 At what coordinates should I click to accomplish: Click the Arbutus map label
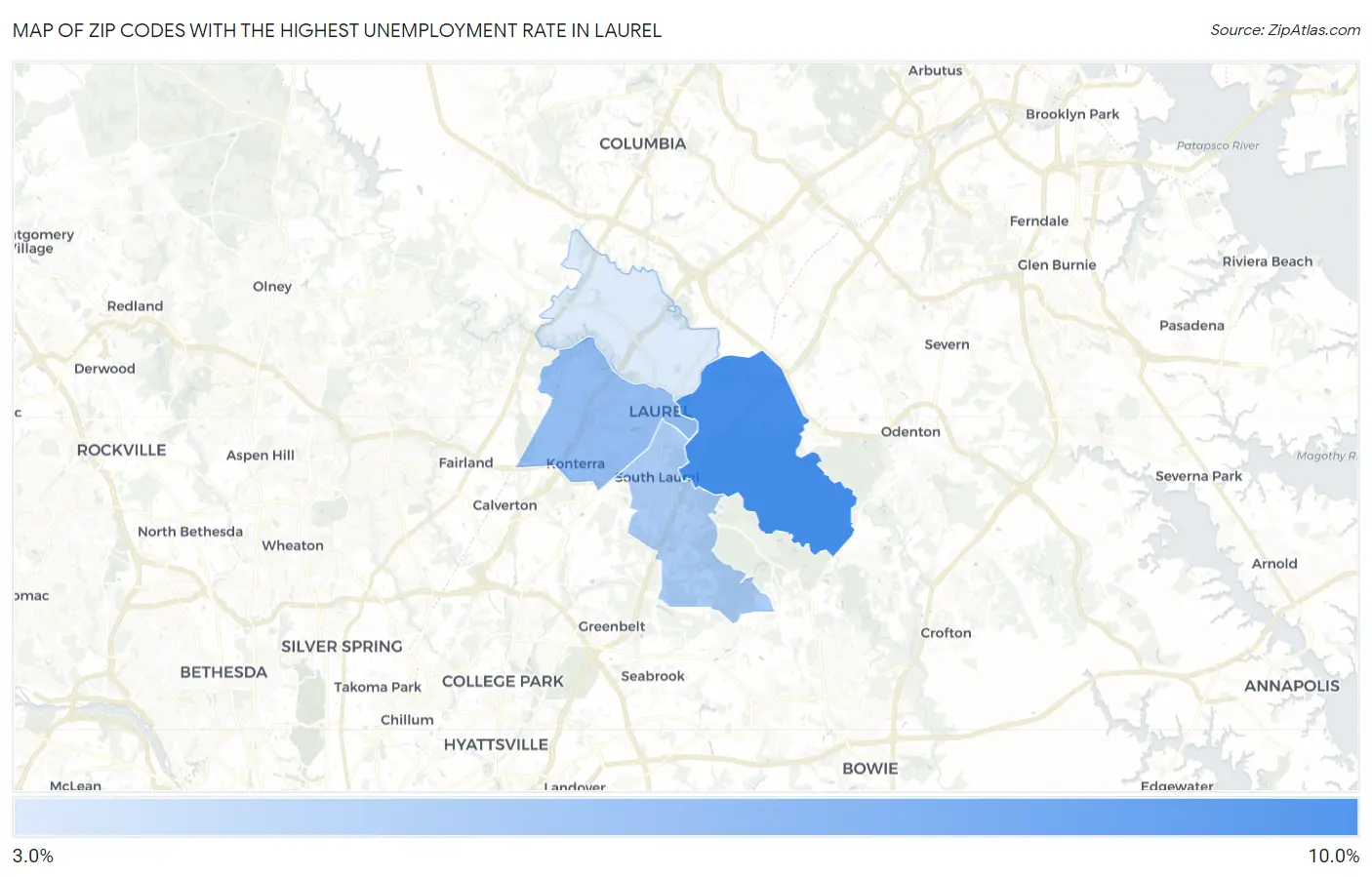[935, 70]
